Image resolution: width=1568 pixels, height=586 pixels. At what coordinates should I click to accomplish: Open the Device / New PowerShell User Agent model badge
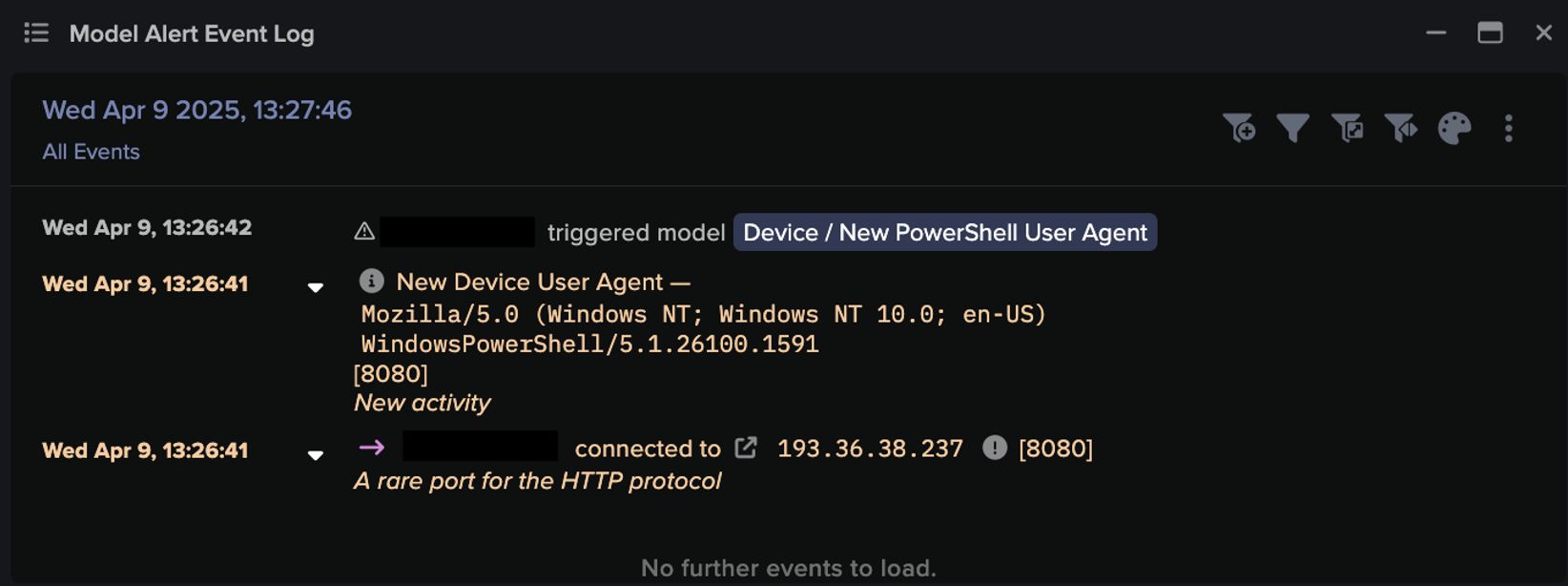[x=944, y=232]
